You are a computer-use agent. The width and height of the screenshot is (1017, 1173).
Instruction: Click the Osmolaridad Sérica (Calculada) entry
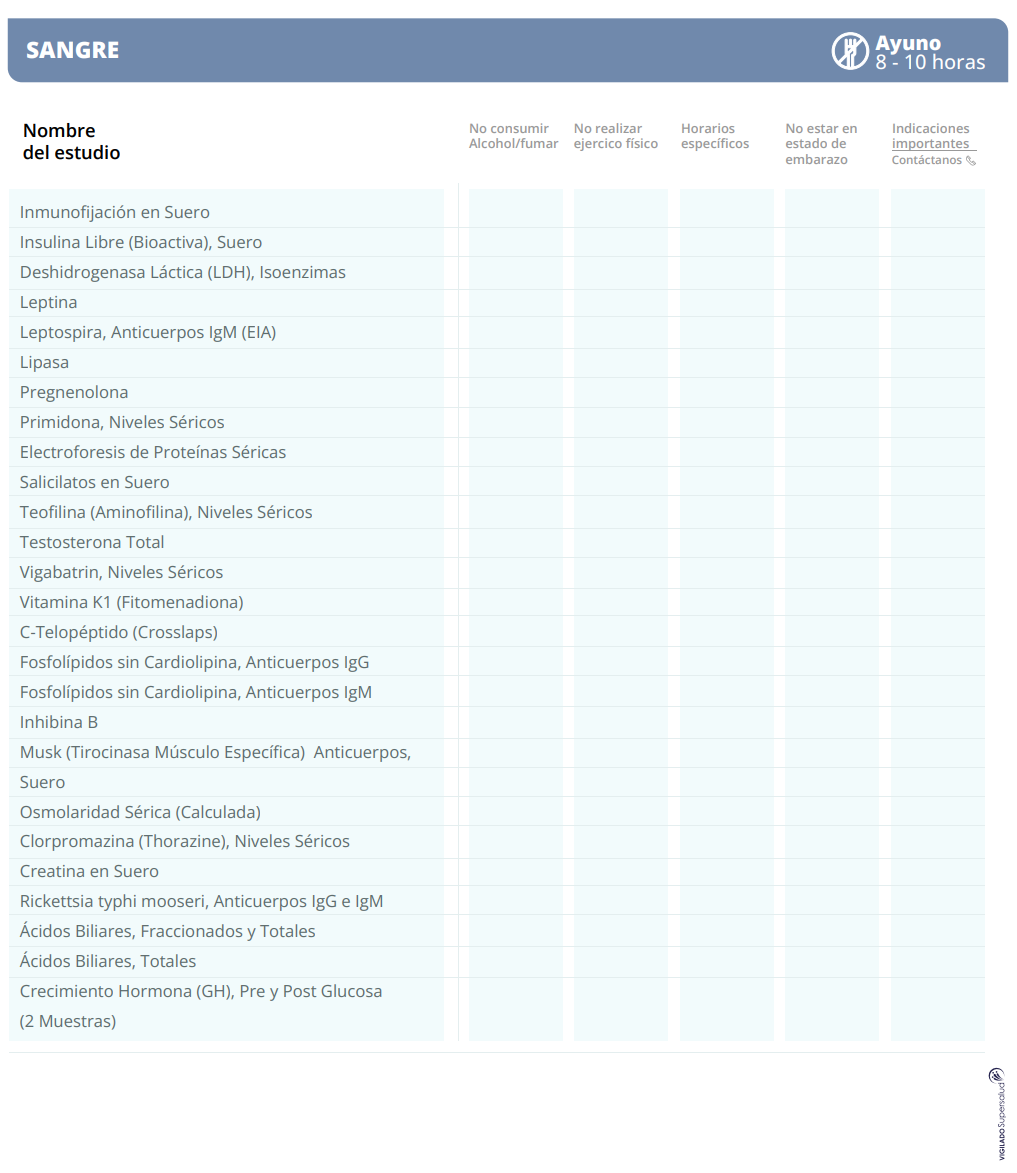140,812
